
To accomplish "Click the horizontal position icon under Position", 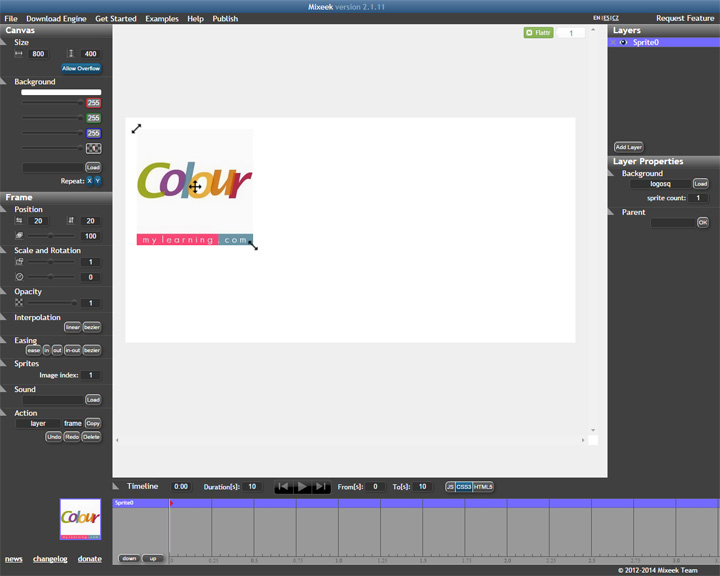I will [x=19, y=220].
